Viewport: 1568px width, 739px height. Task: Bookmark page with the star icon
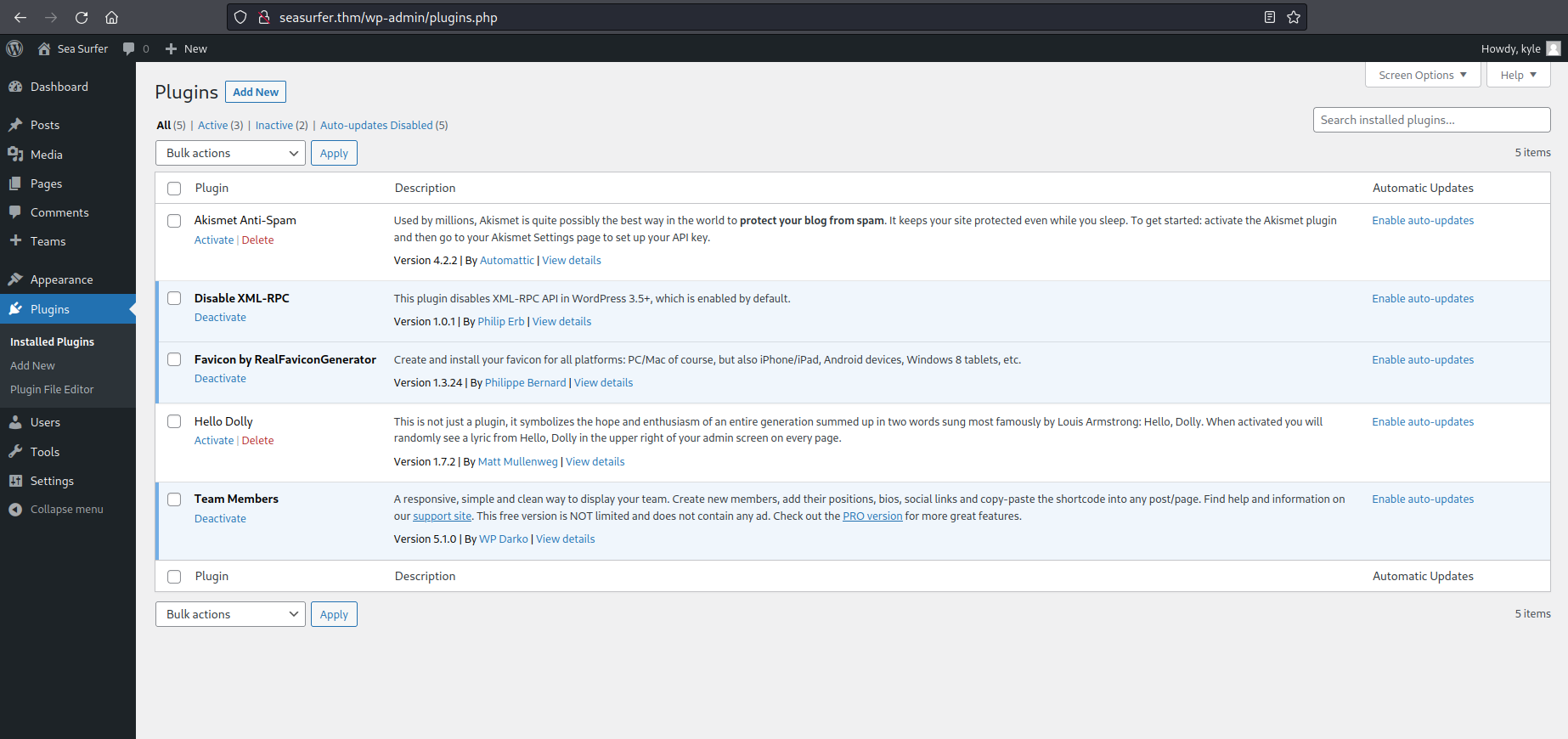pos(1293,17)
